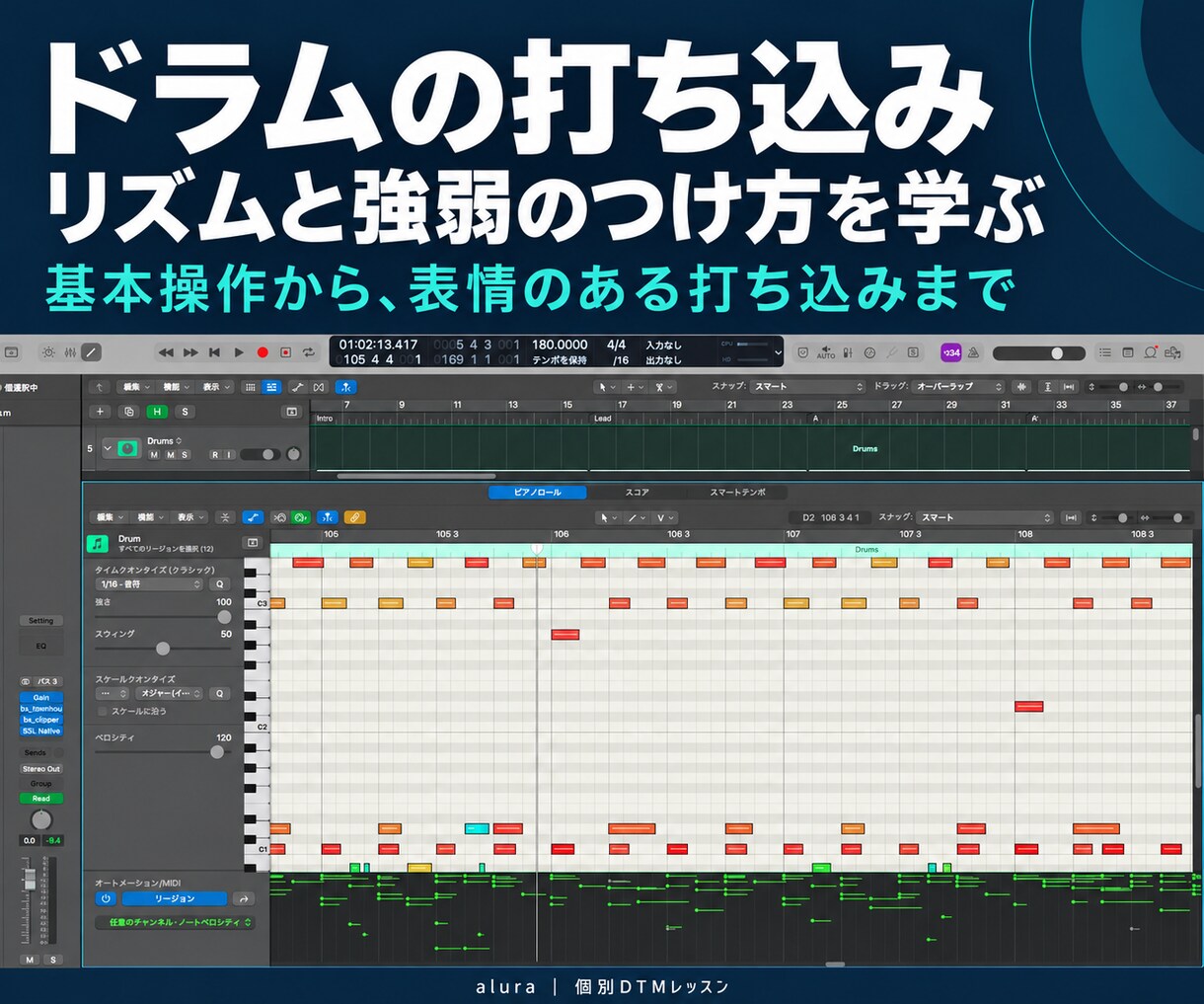This screenshot has width=1204, height=1004.
Task: Select the スコア tab
Action: coord(637,492)
